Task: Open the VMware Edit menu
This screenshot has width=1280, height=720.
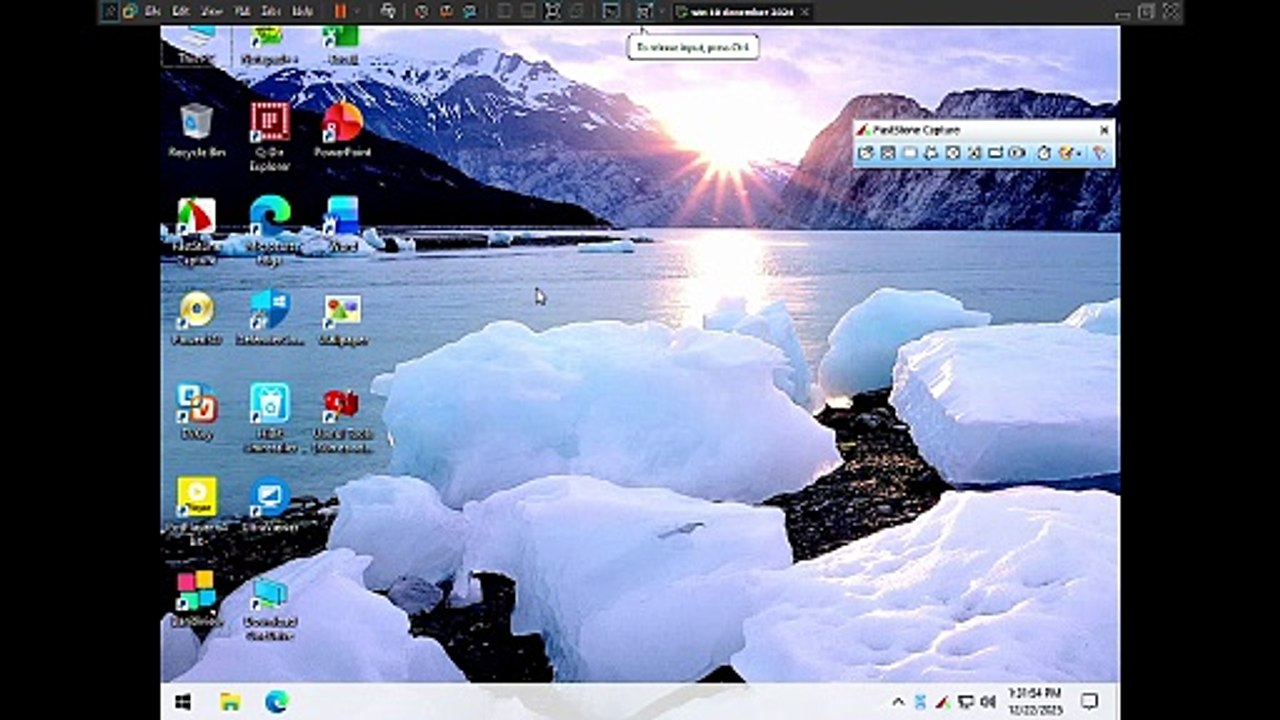Action: coord(180,11)
